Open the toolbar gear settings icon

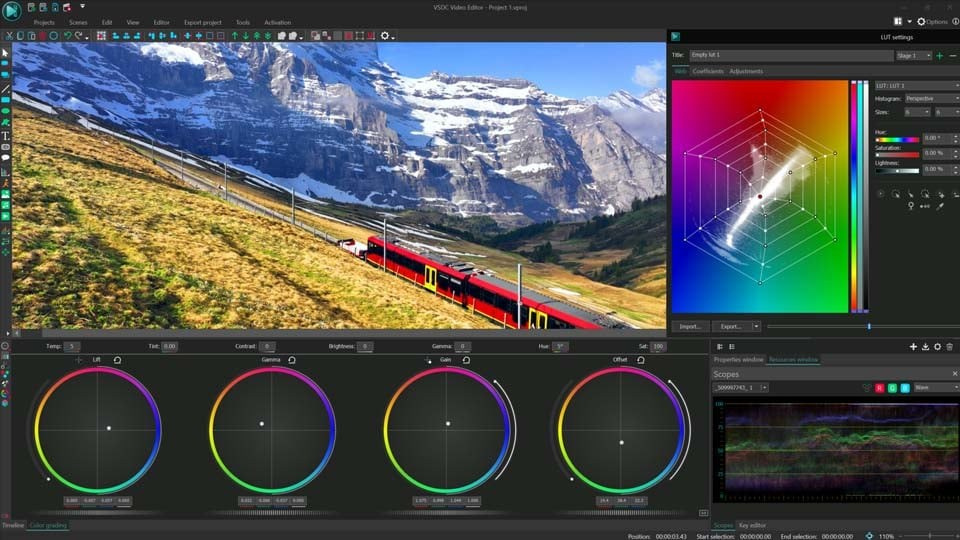coord(384,36)
